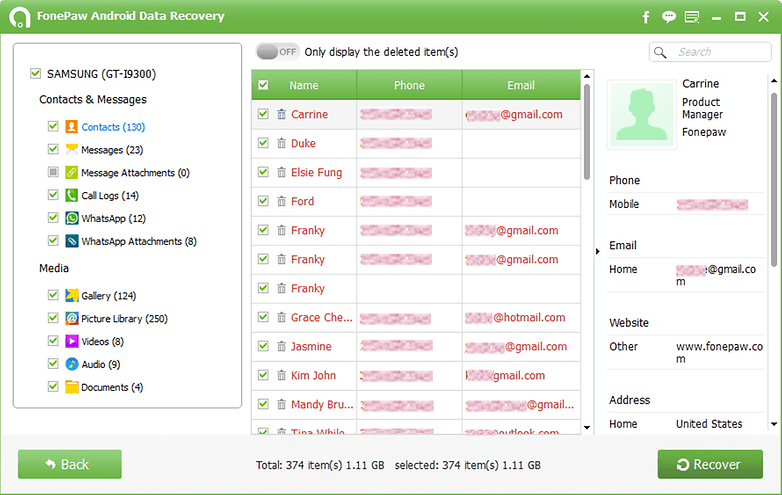
Task: Click the Documents folder icon
Action: pyautogui.click(x=72, y=387)
